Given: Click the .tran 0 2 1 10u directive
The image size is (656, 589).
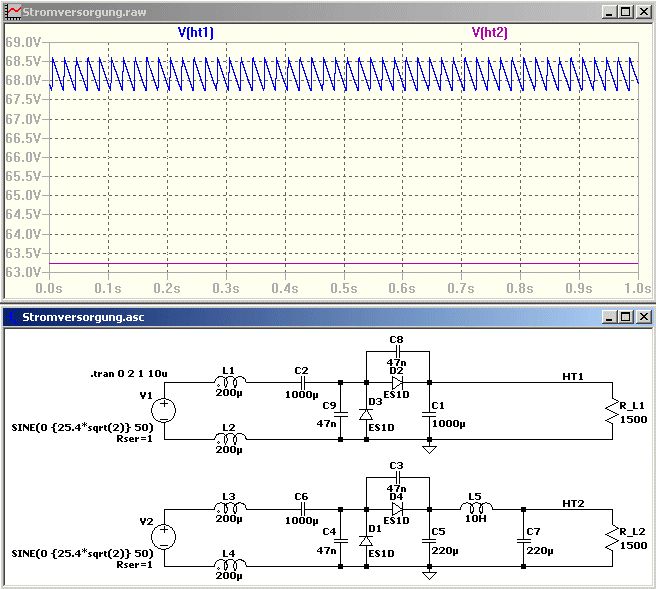Looking at the screenshot, I should pyautogui.click(x=128, y=374).
